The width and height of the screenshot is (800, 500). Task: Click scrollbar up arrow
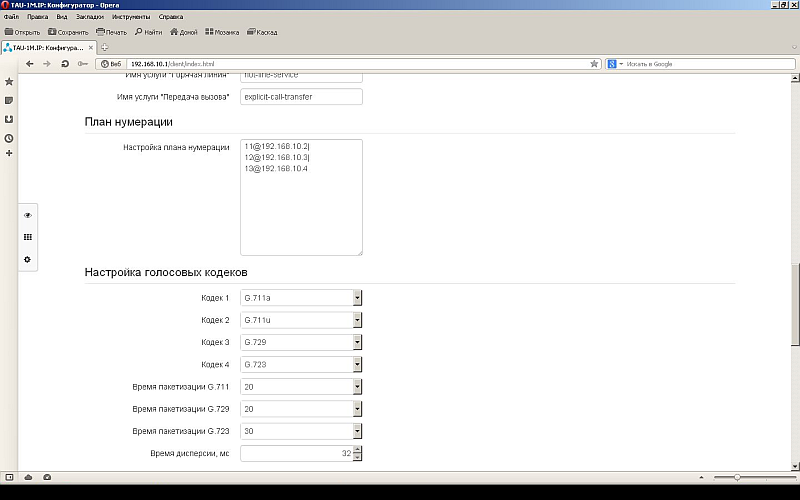click(795, 78)
